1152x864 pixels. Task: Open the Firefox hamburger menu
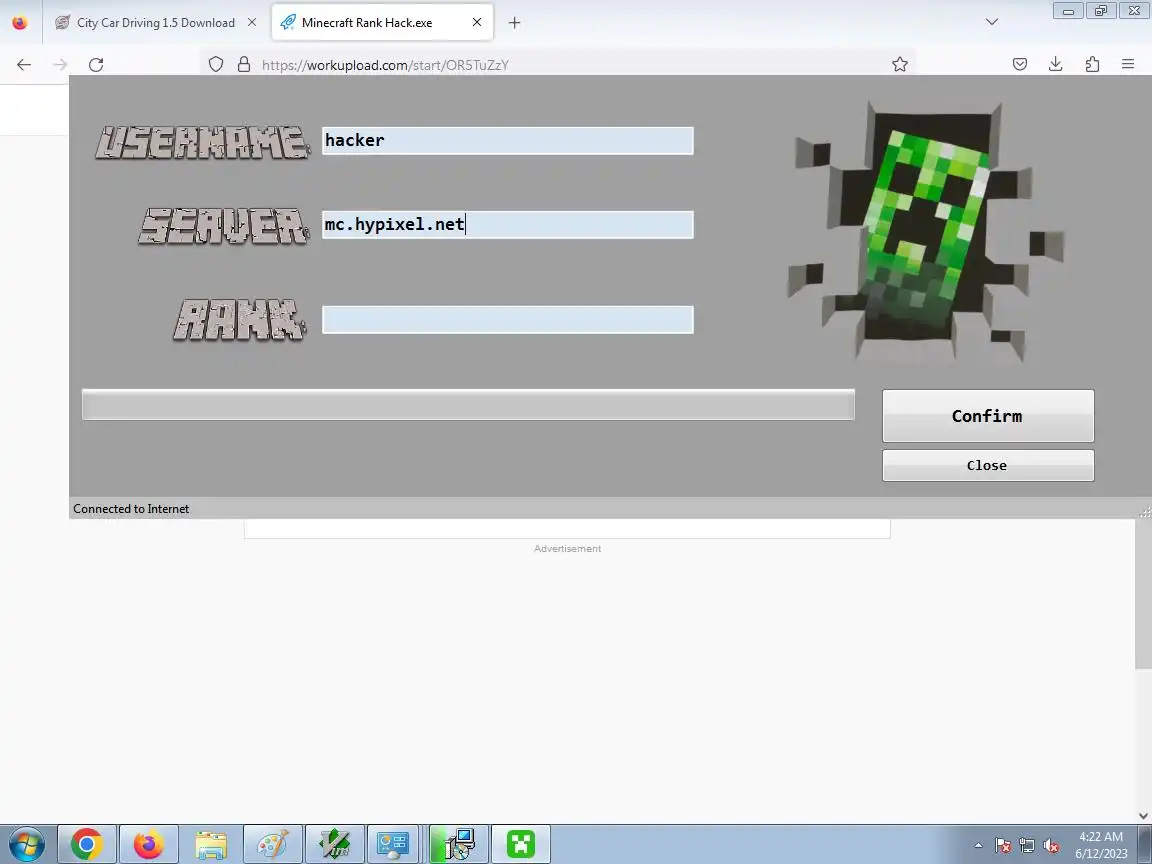tap(1128, 65)
